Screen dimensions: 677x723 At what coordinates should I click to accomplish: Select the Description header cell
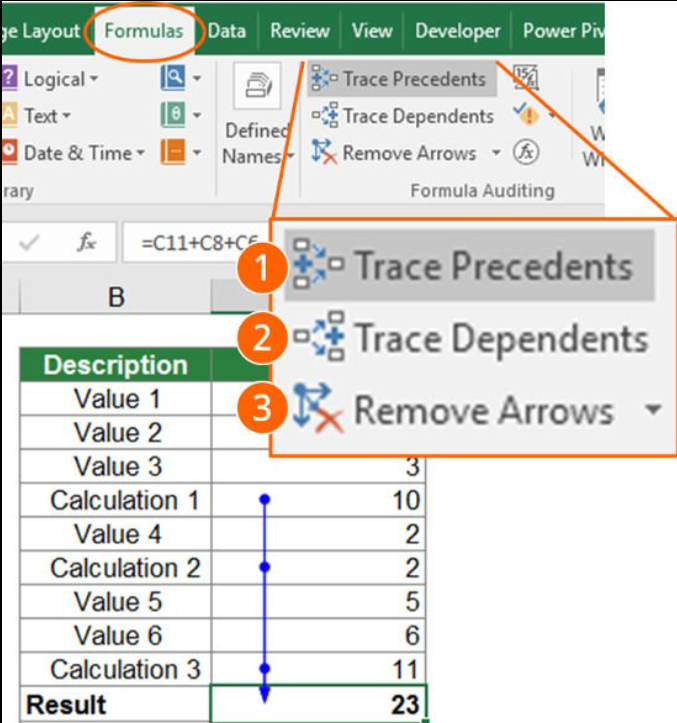pos(116,365)
